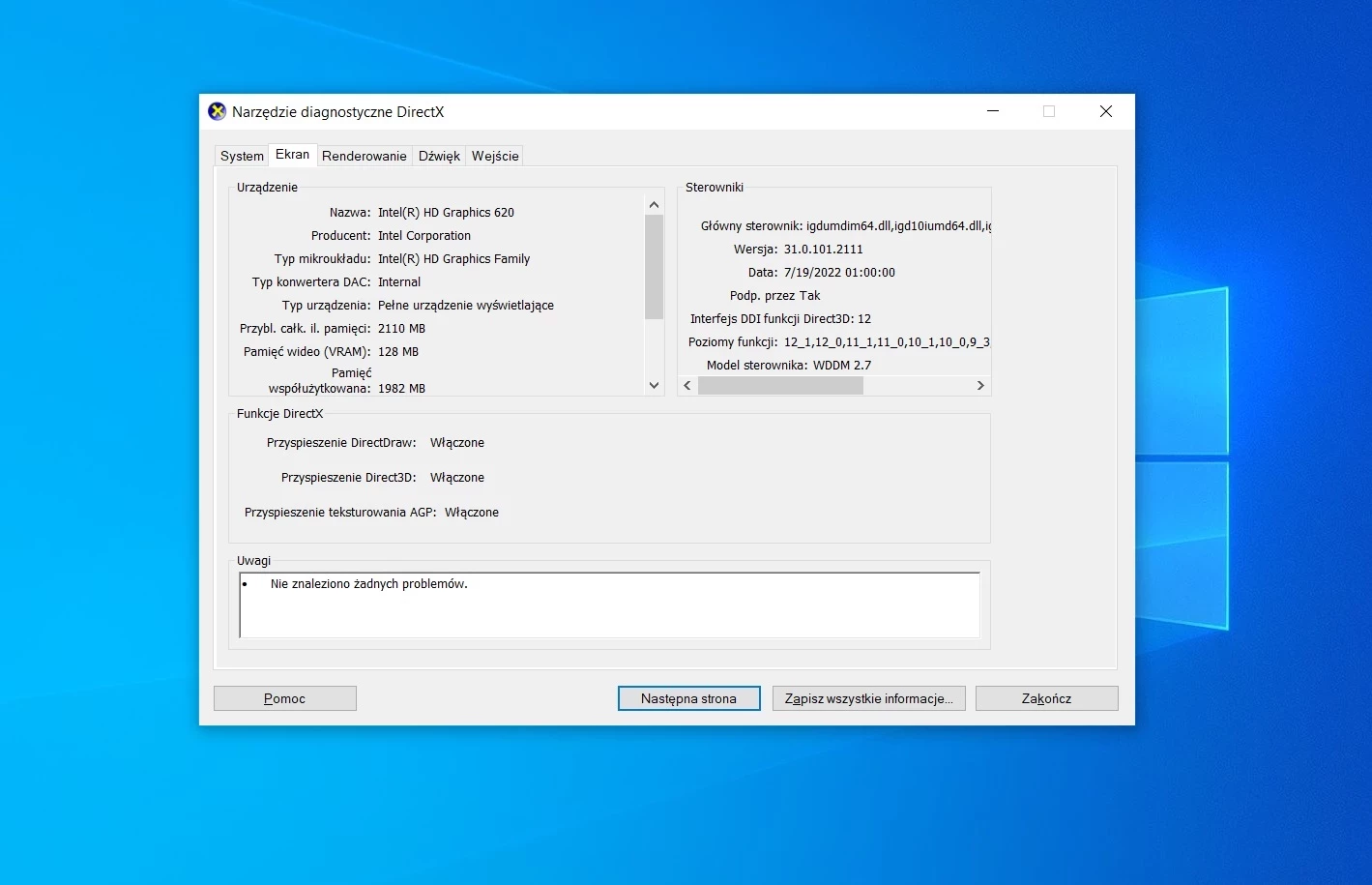
Task: Click the Następna strona button
Action: [x=688, y=698]
